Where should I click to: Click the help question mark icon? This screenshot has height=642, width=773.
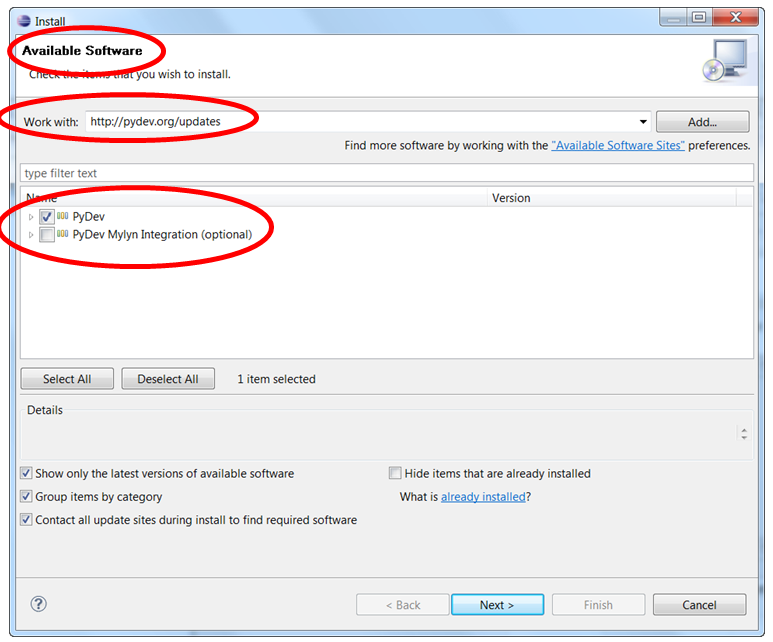(39, 604)
